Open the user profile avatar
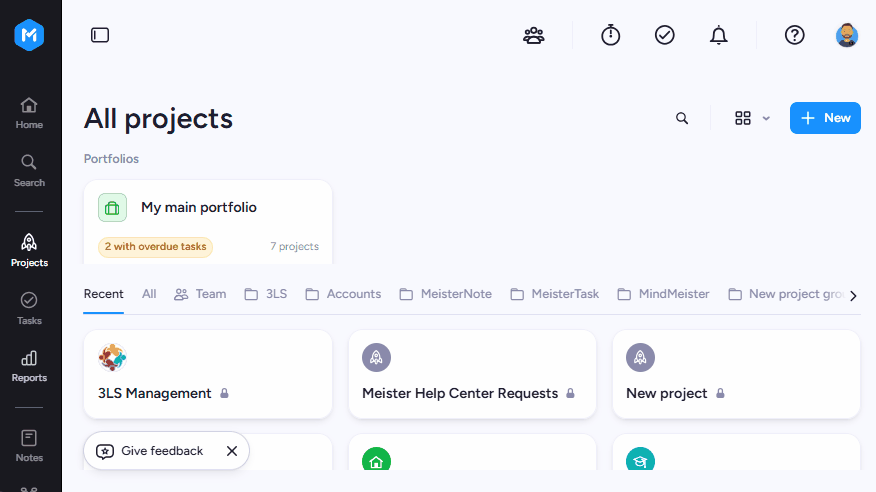 click(x=847, y=35)
